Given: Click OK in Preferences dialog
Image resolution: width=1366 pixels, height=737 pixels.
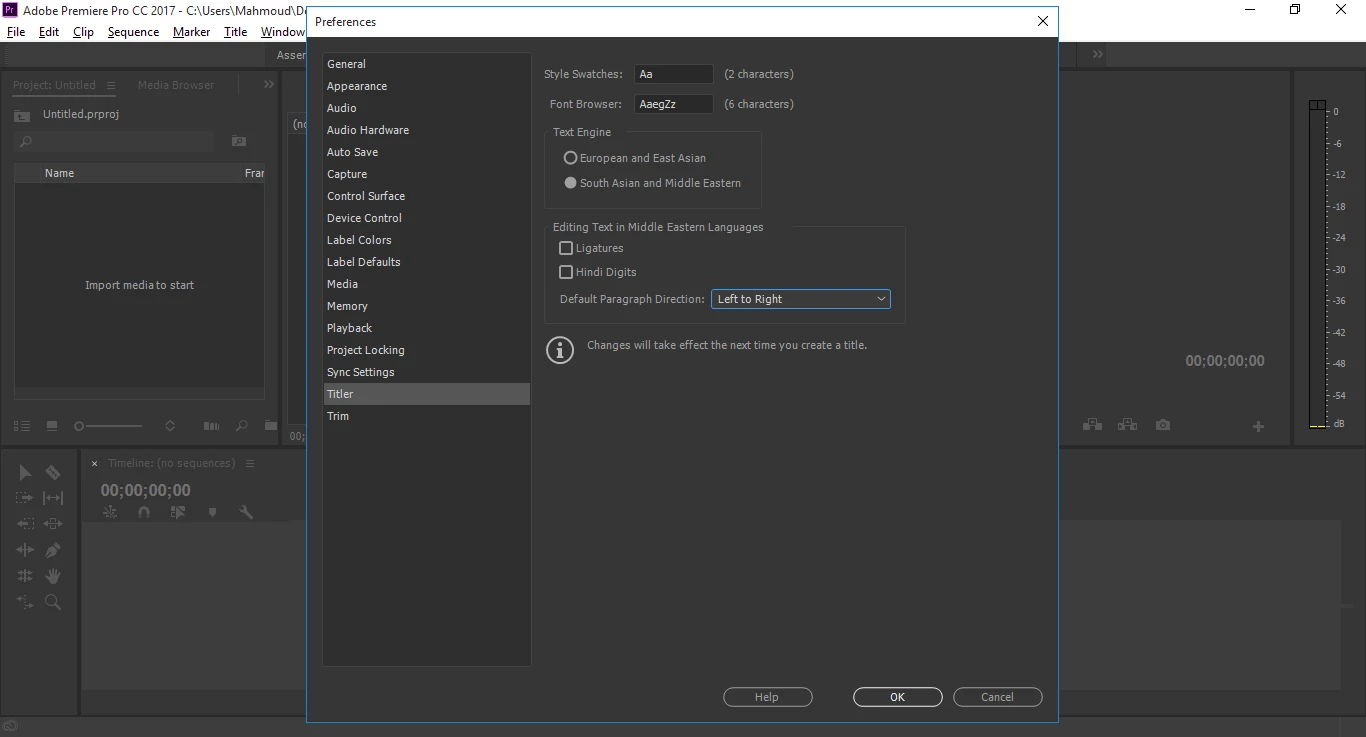Looking at the screenshot, I should click(897, 697).
